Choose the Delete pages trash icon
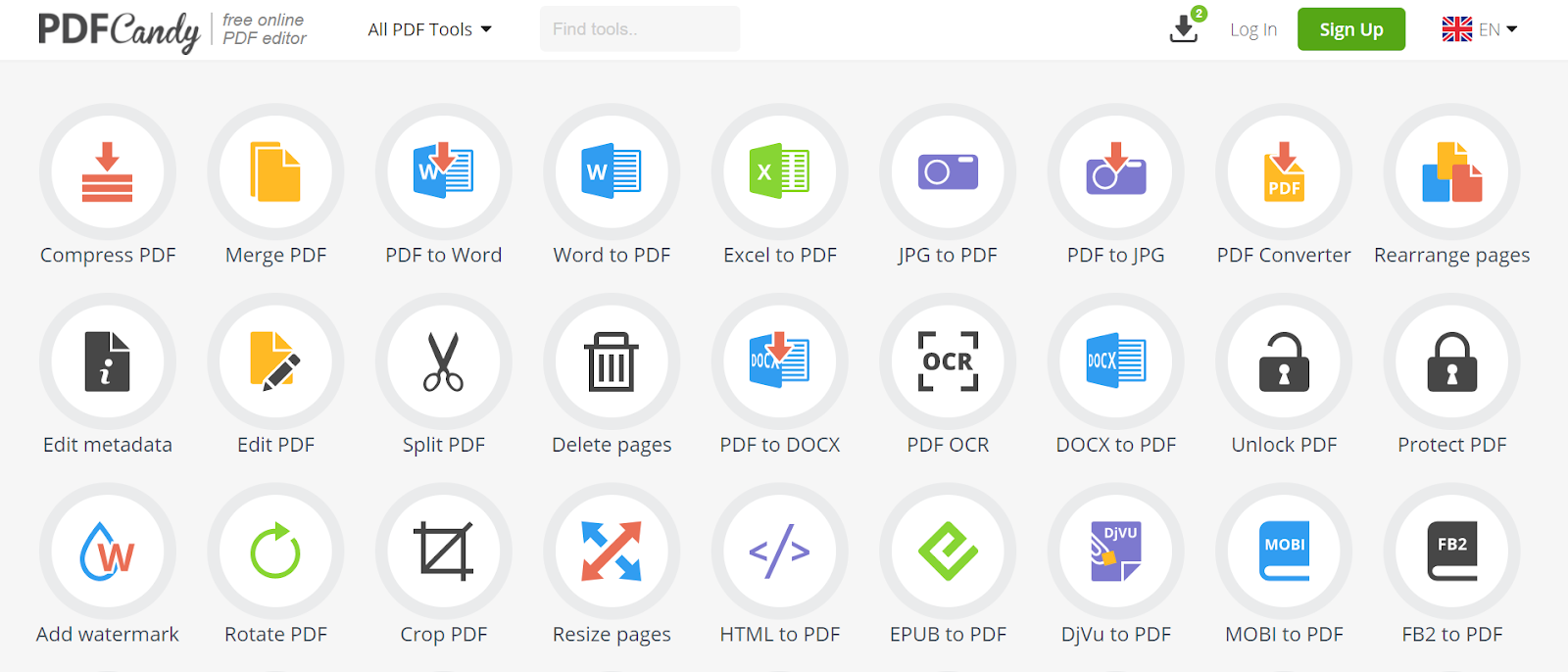The width and height of the screenshot is (1568, 672). coord(612,361)
